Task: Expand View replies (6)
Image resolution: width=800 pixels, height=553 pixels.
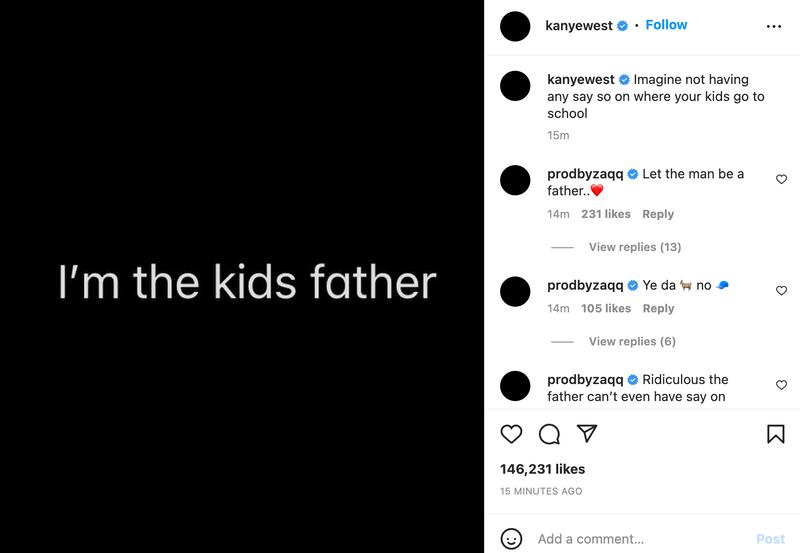Action: pyautogui.click(x=632, y=341)
